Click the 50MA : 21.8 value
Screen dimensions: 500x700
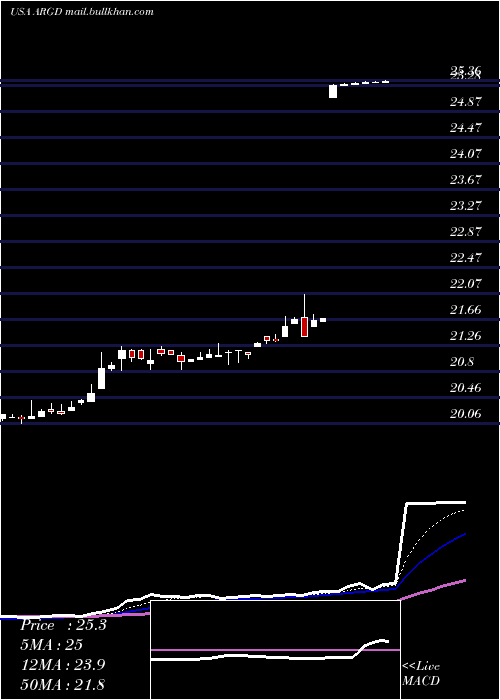(x=62, y=684)
